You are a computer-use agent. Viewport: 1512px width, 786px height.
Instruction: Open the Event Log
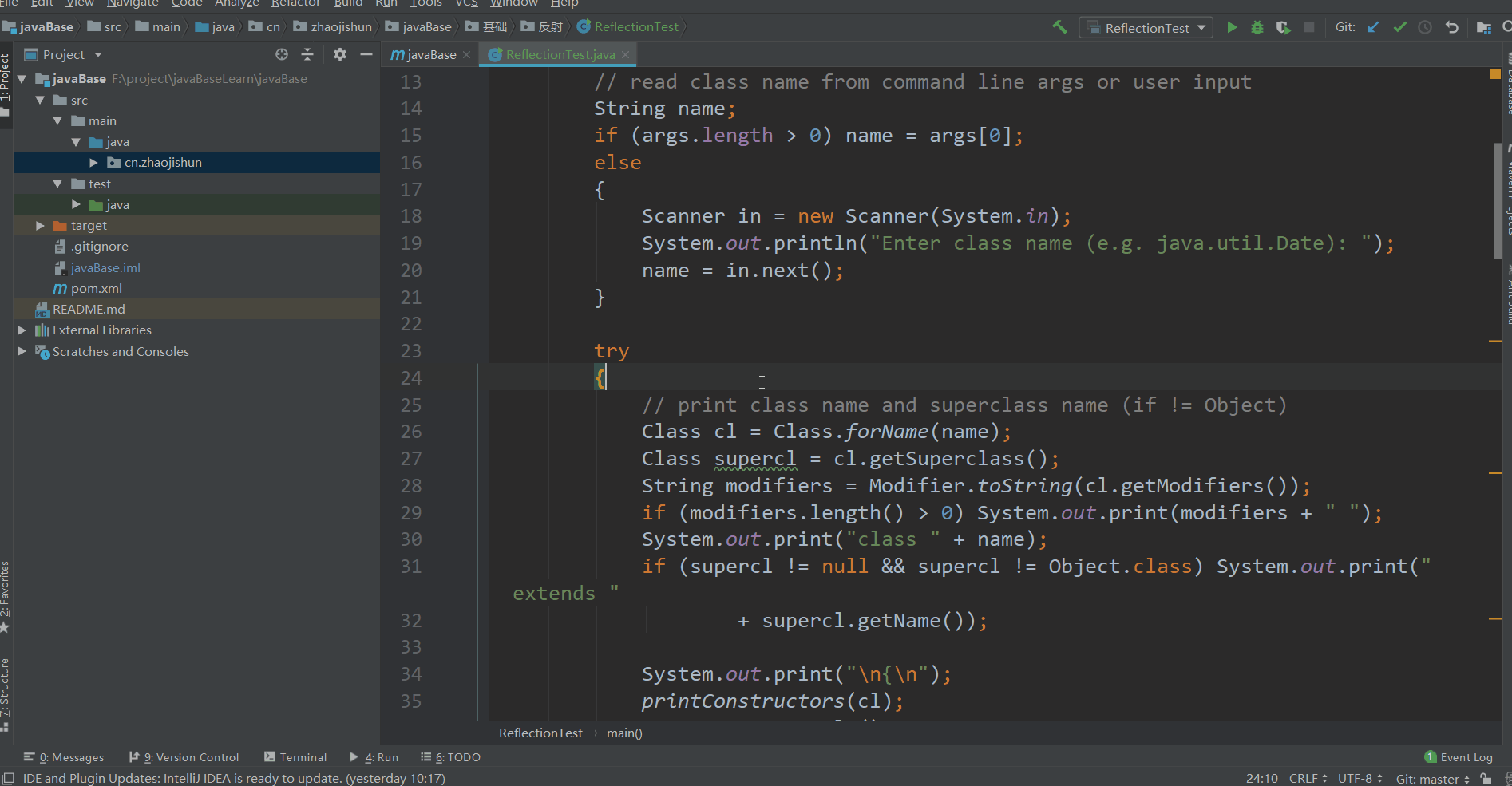click(1459, 757)
